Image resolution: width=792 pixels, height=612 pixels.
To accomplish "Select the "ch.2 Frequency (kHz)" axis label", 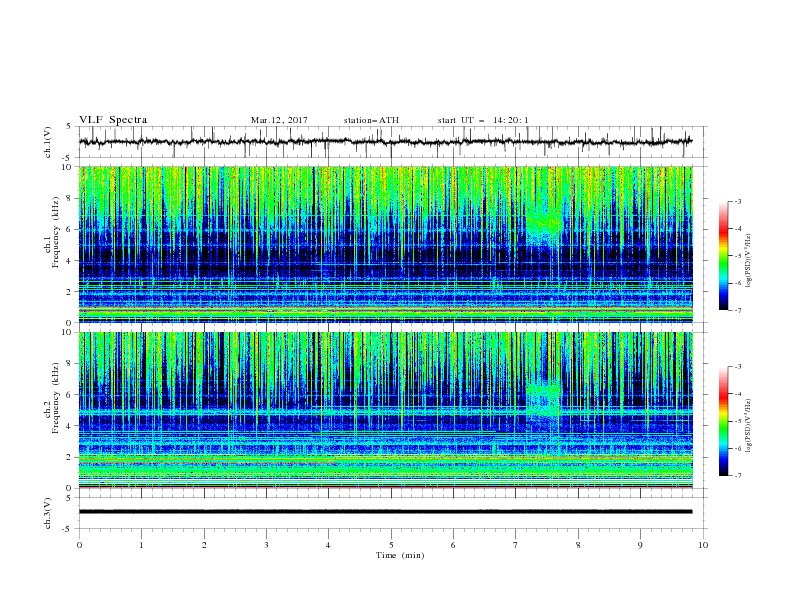I will click(x=52, y=398).
